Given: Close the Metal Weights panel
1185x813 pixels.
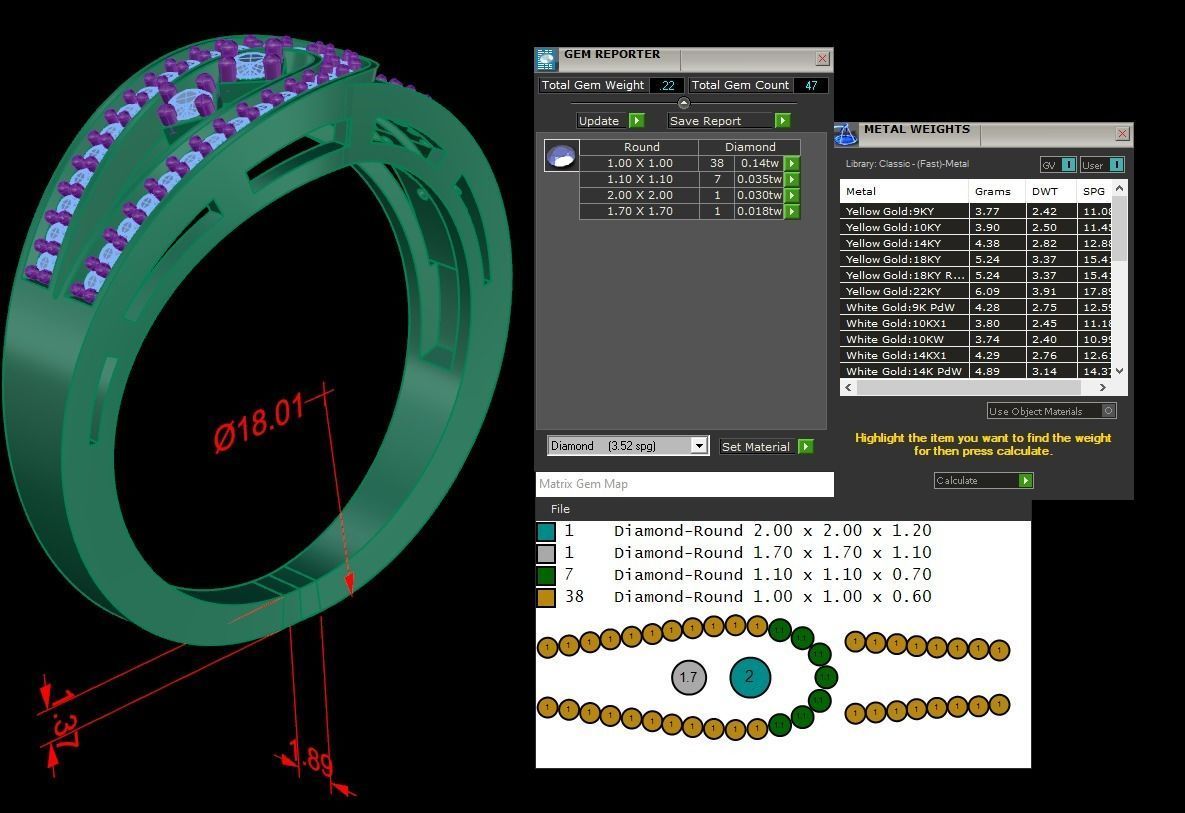Looking at the screenshot, I should point(1122,134).
